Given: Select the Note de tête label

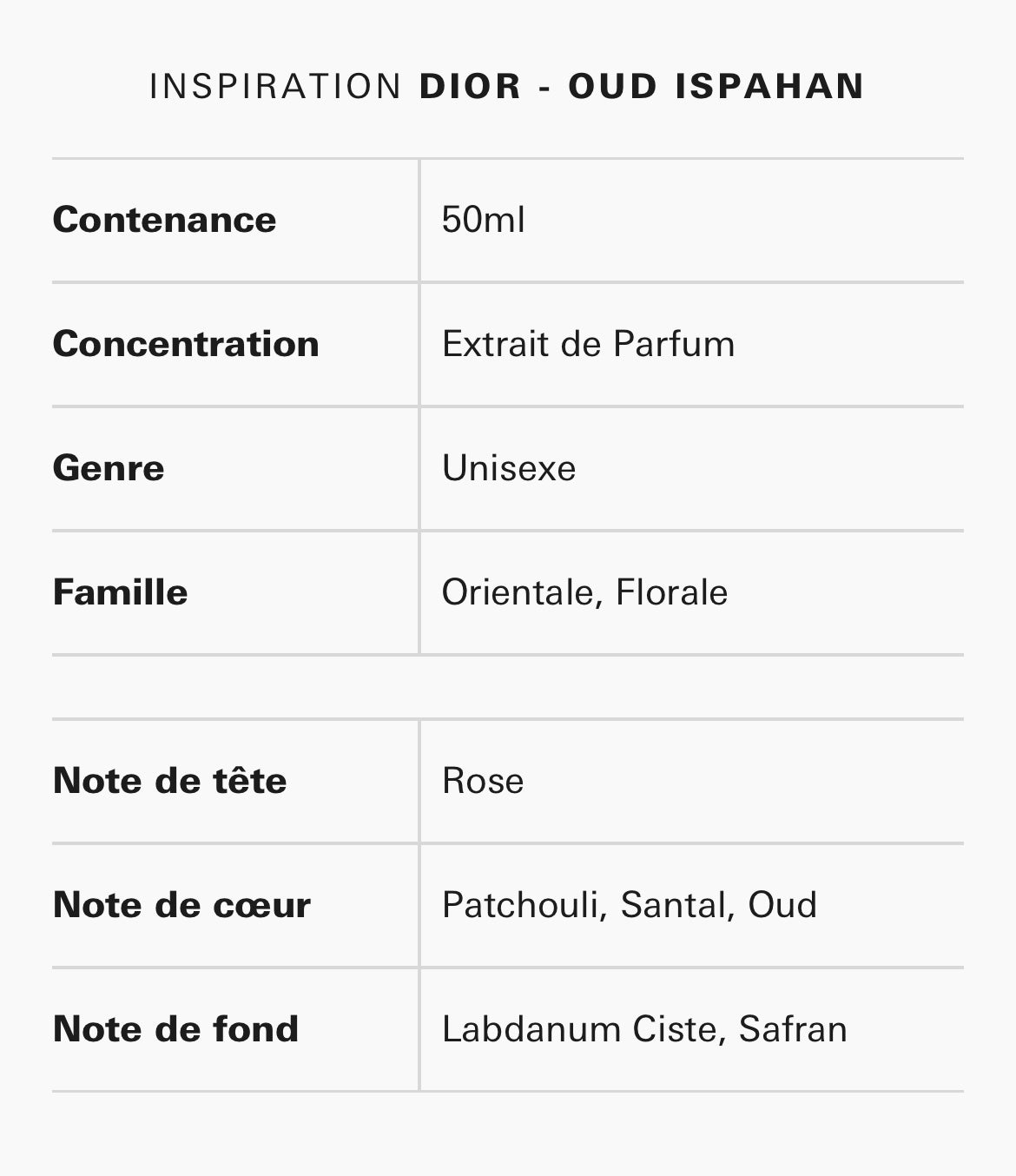Looking at the screenshot, I should pos(169,780).
